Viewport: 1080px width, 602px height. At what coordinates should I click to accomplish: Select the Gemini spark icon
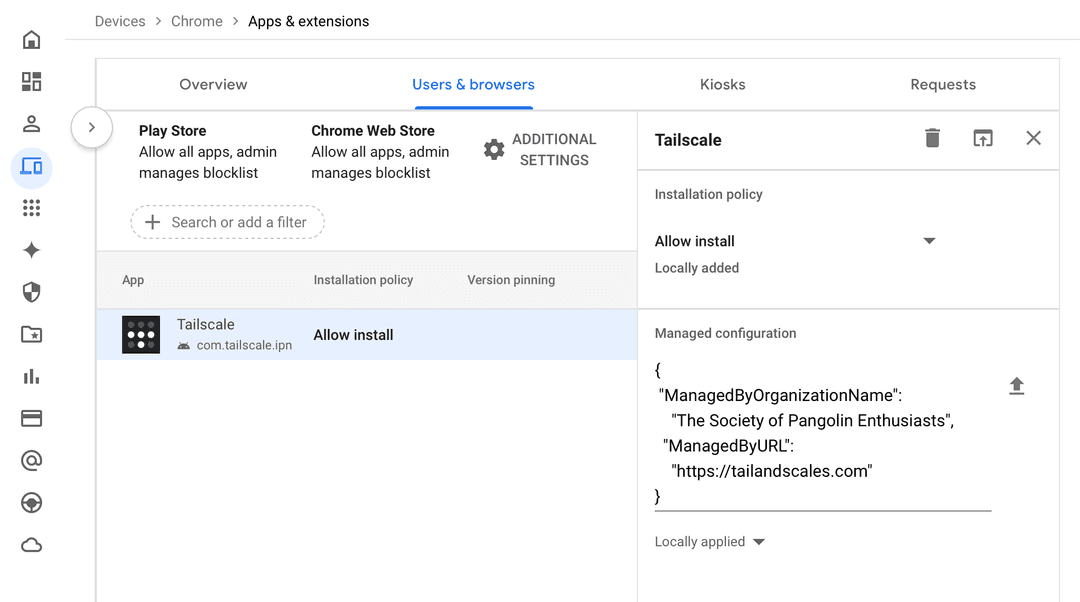point(31,250)
